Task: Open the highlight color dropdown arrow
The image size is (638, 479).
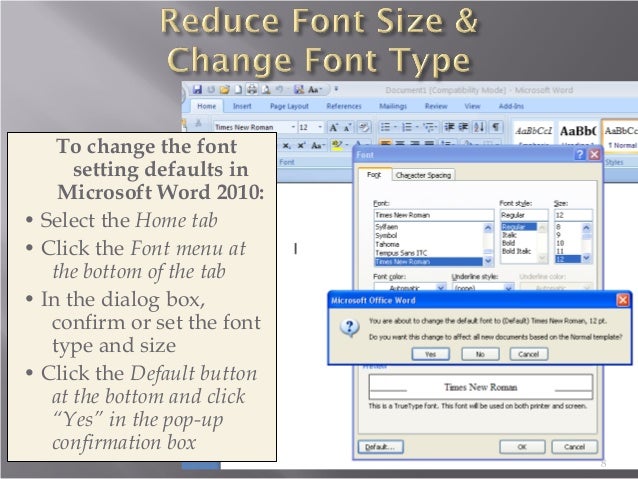Action: pyautogui.click(x=346, y=145)
